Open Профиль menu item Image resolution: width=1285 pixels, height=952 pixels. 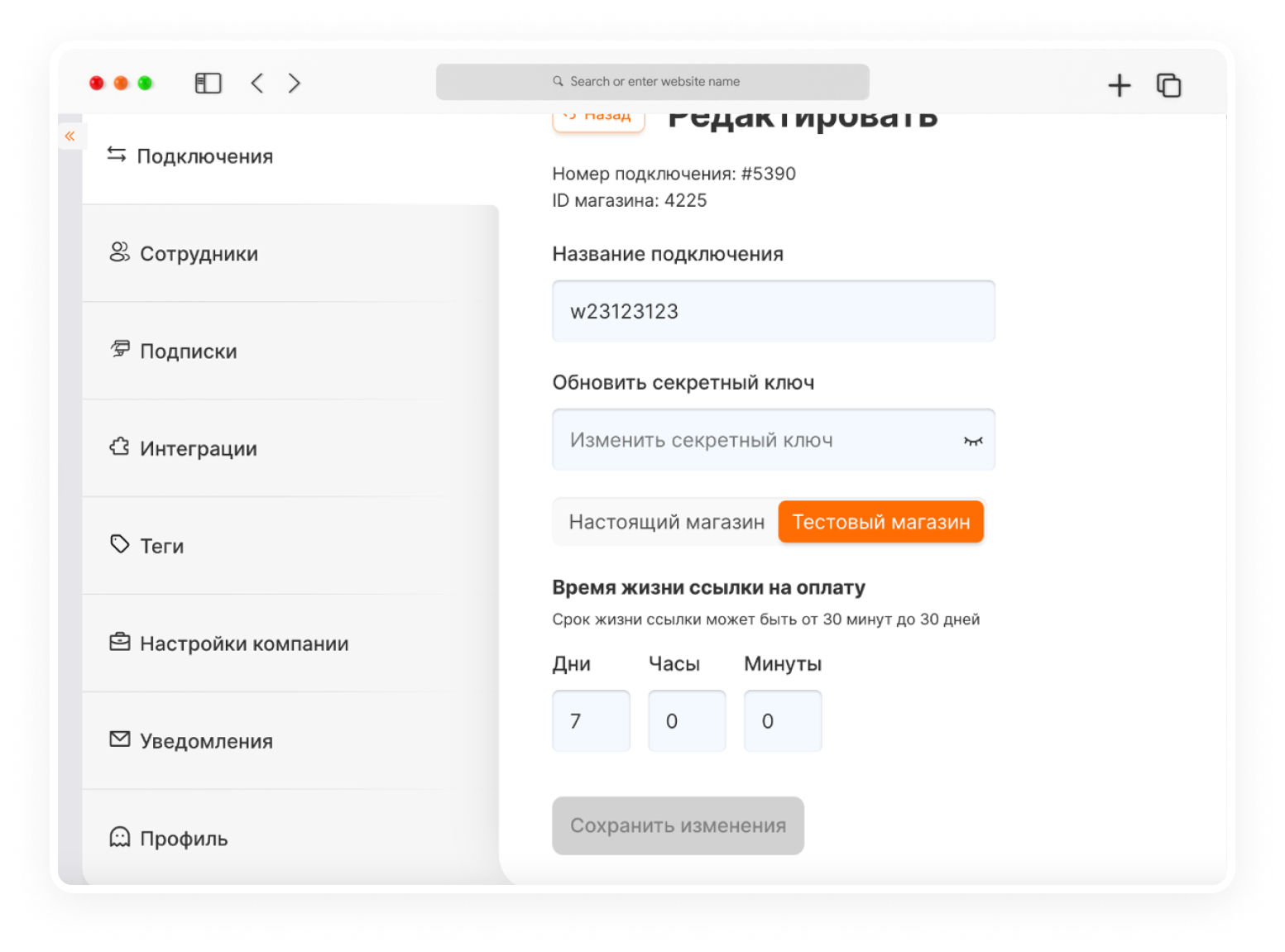pos(290,838)
